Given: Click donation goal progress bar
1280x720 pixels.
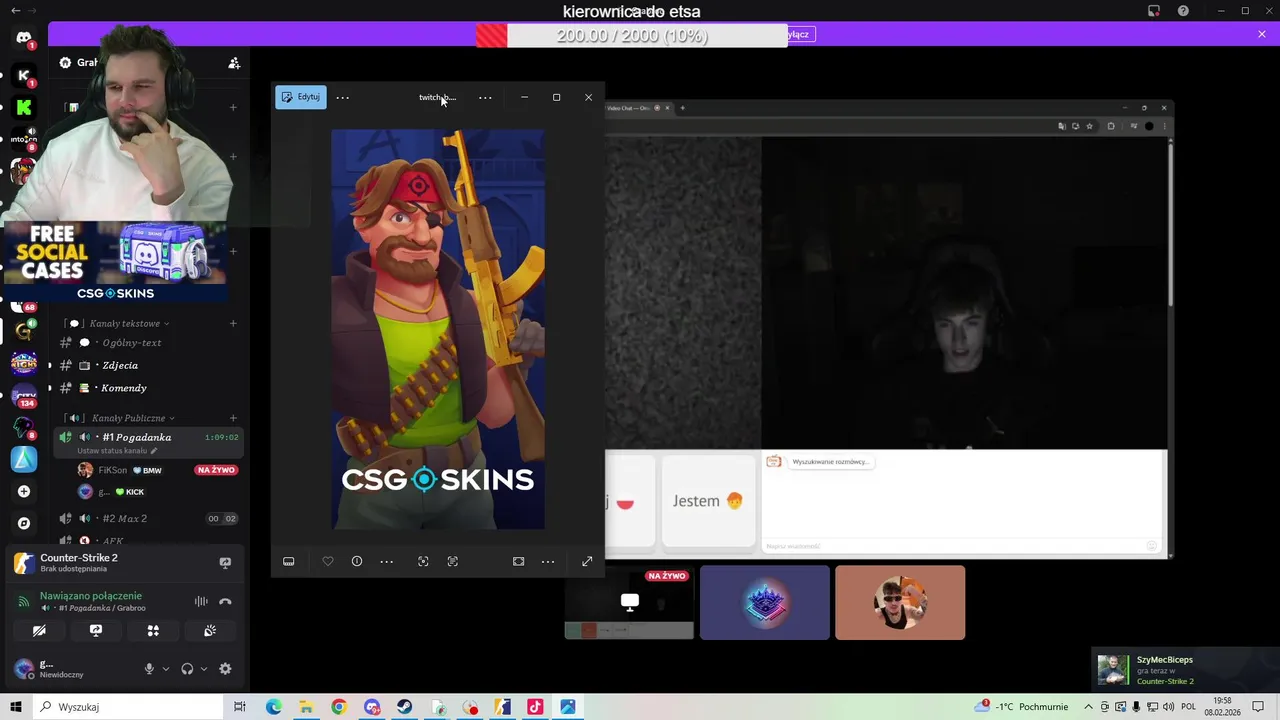Looking at the screenshot, I should click(x=632, y=36).
